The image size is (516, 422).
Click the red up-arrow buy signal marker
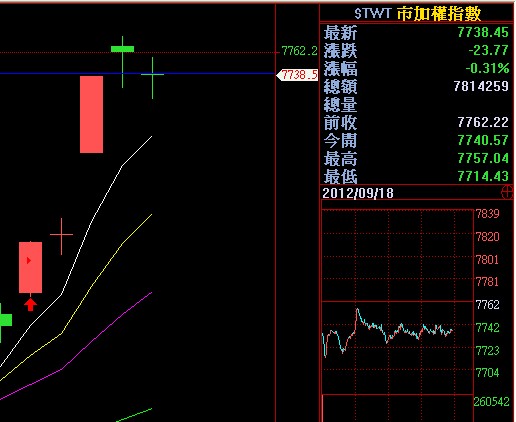[30, 305]
